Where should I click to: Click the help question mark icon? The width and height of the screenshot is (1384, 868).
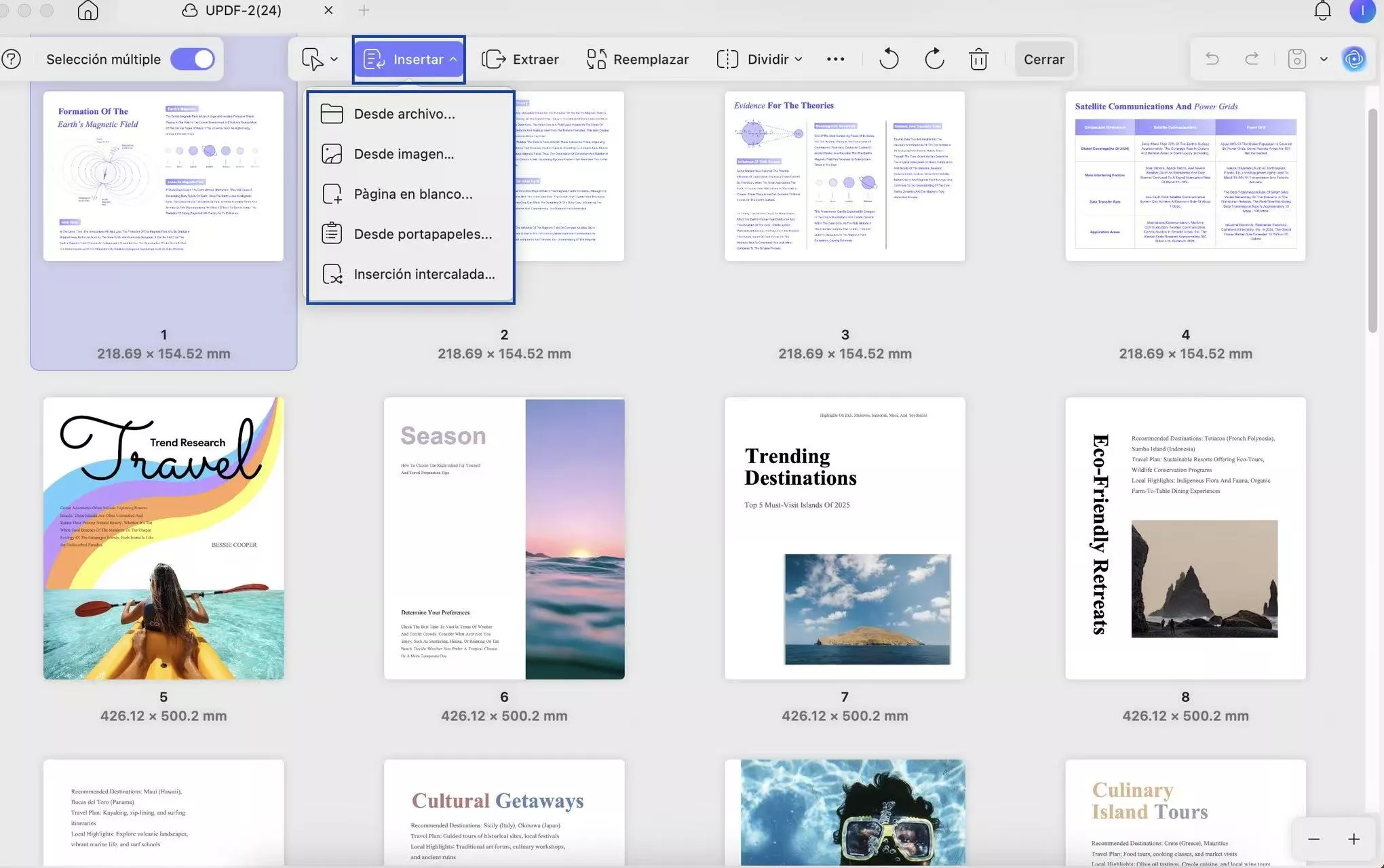coord(12,59)
